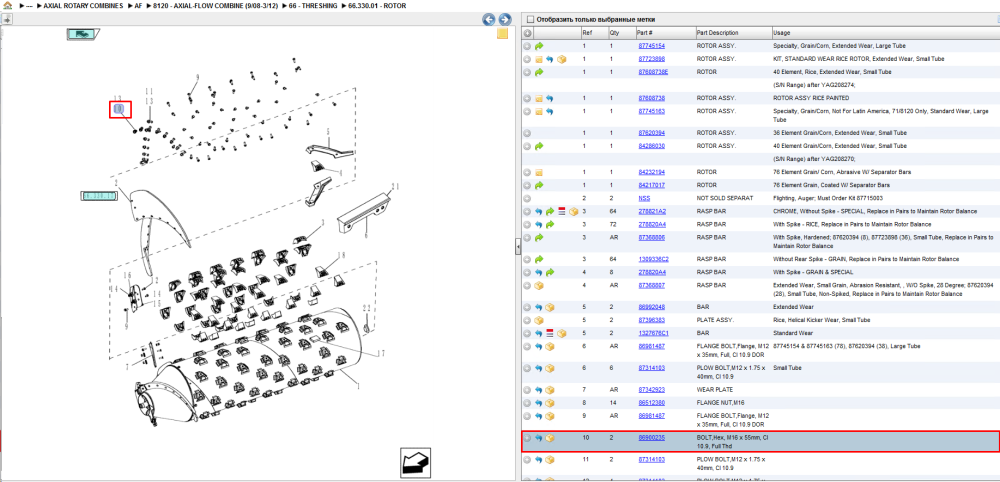This screenshot has width=1000, height=482.
Task: Open the '---' breadcrumb item
Action: (x=29, y=6)
